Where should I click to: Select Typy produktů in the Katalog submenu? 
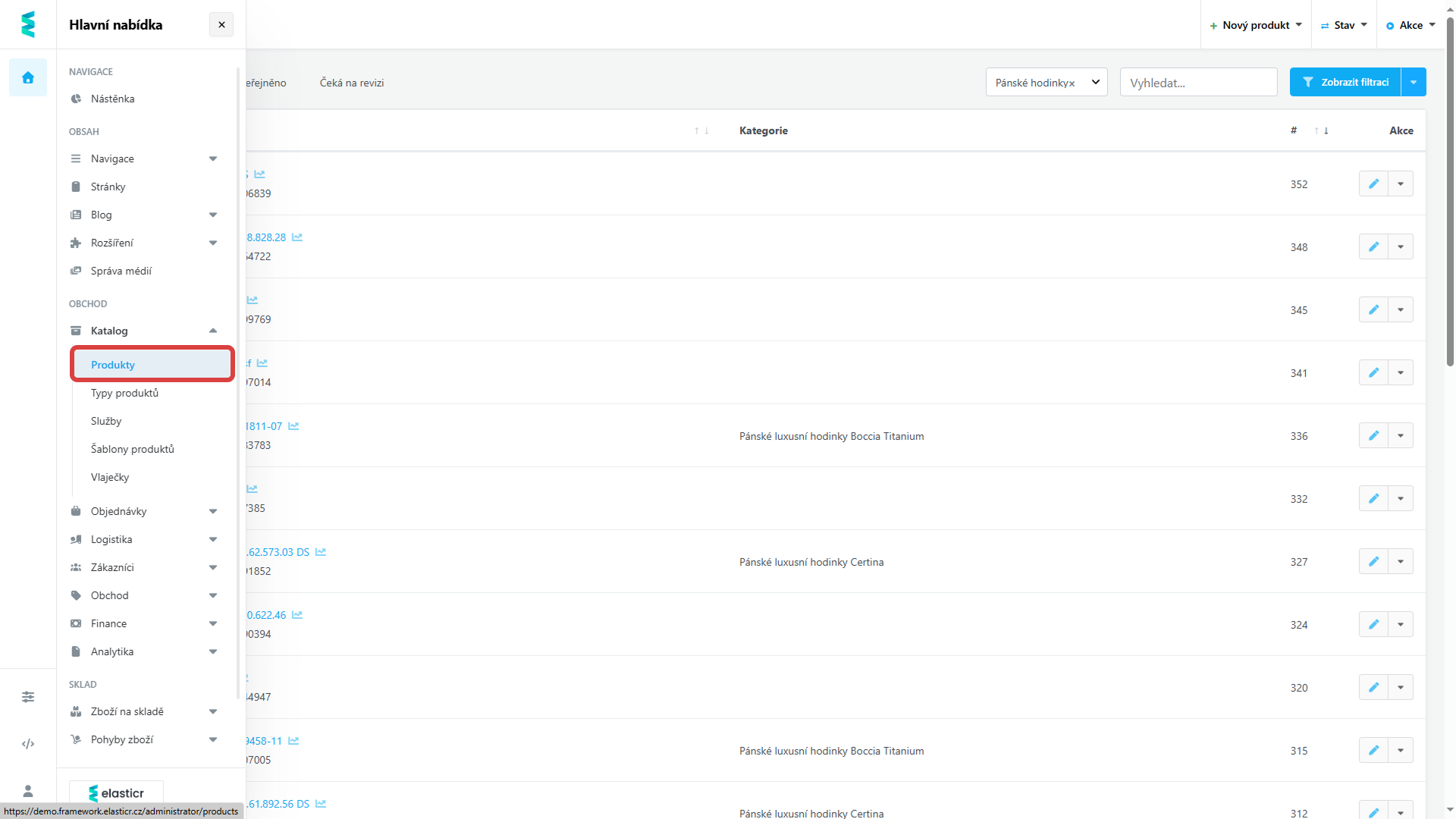125,393
